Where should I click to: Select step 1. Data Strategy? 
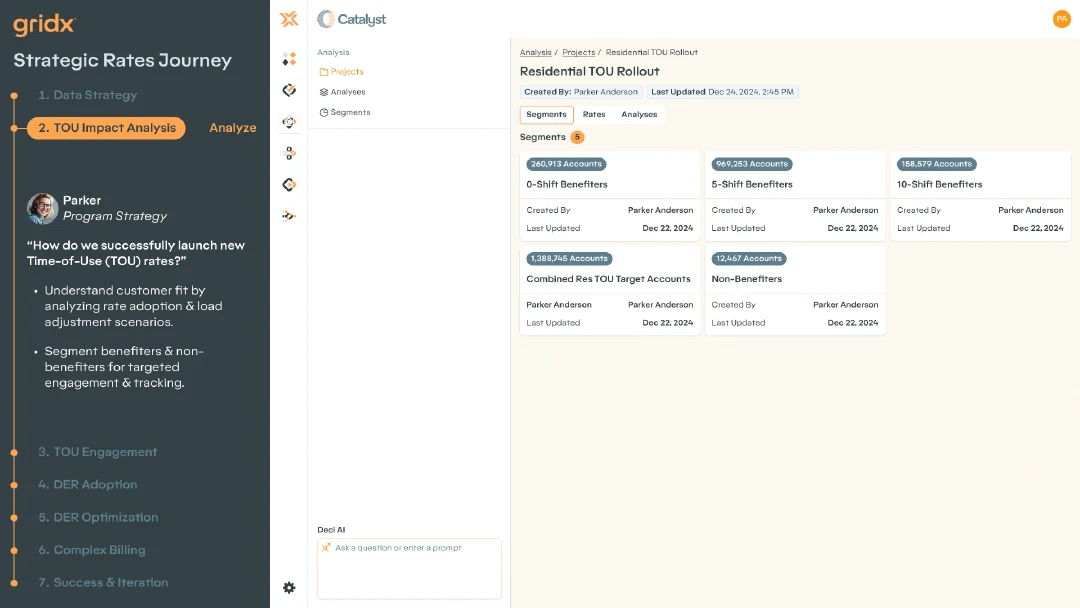[x=87, y=95]
